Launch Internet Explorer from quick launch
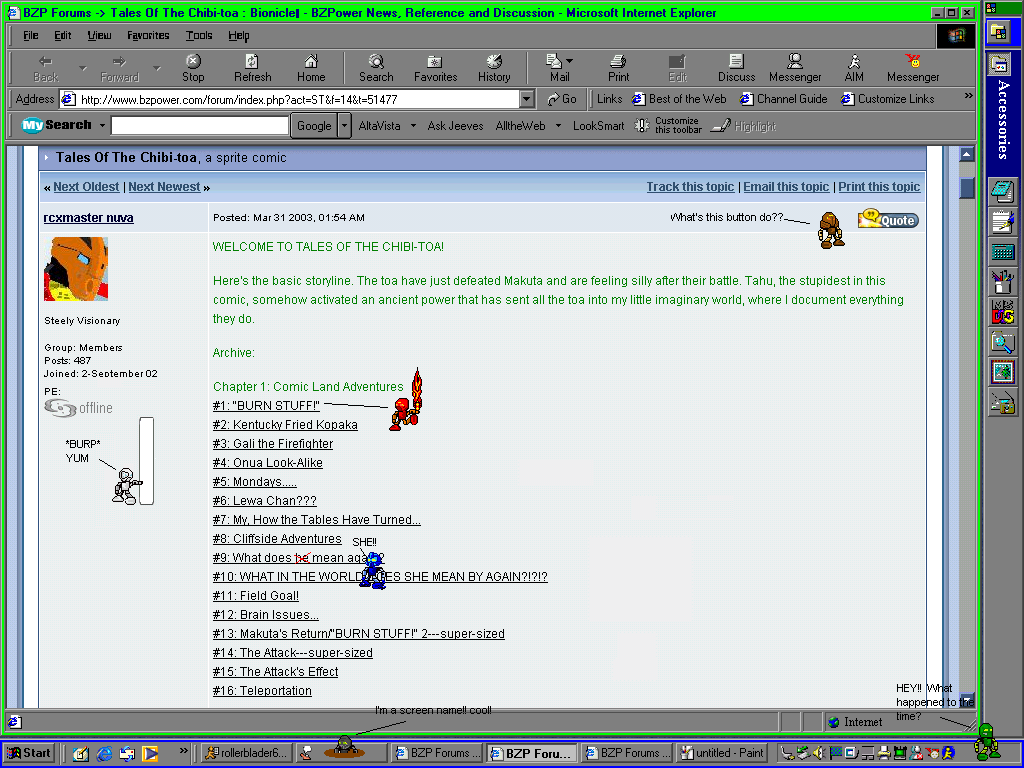1024x768 pixels. [104, 754]
